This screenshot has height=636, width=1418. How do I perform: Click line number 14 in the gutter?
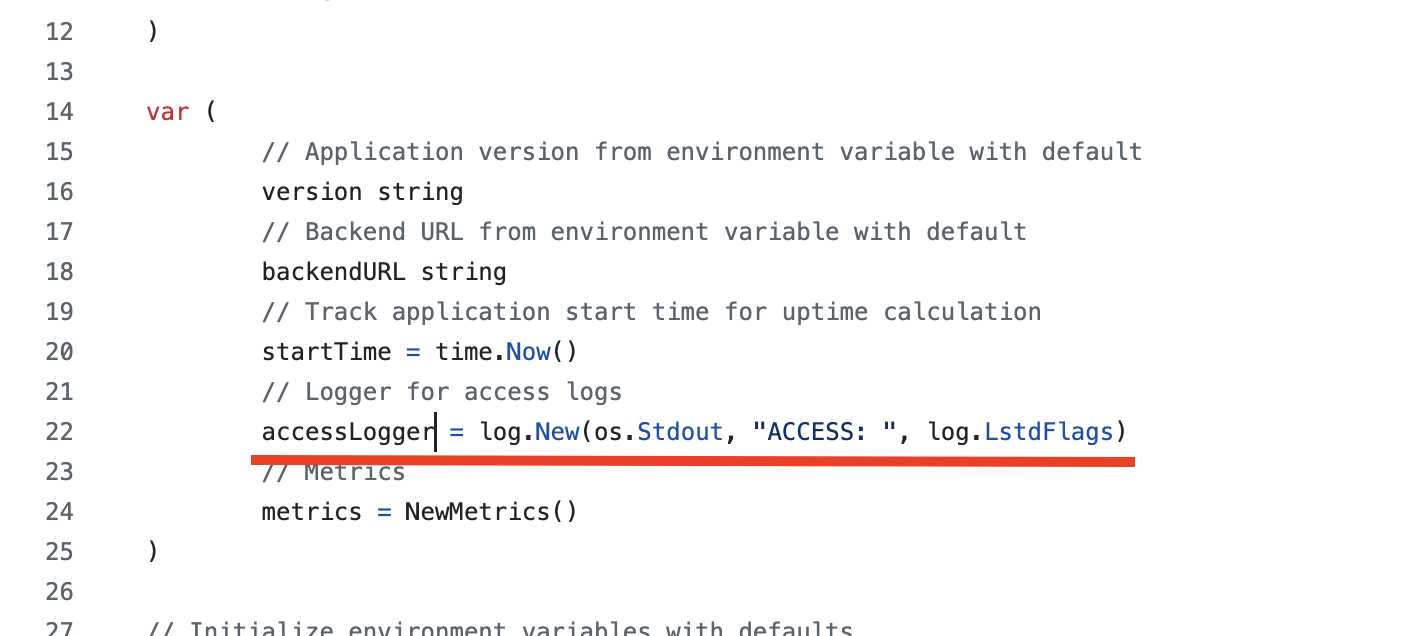pyautogui.click(x=59, y=112)
